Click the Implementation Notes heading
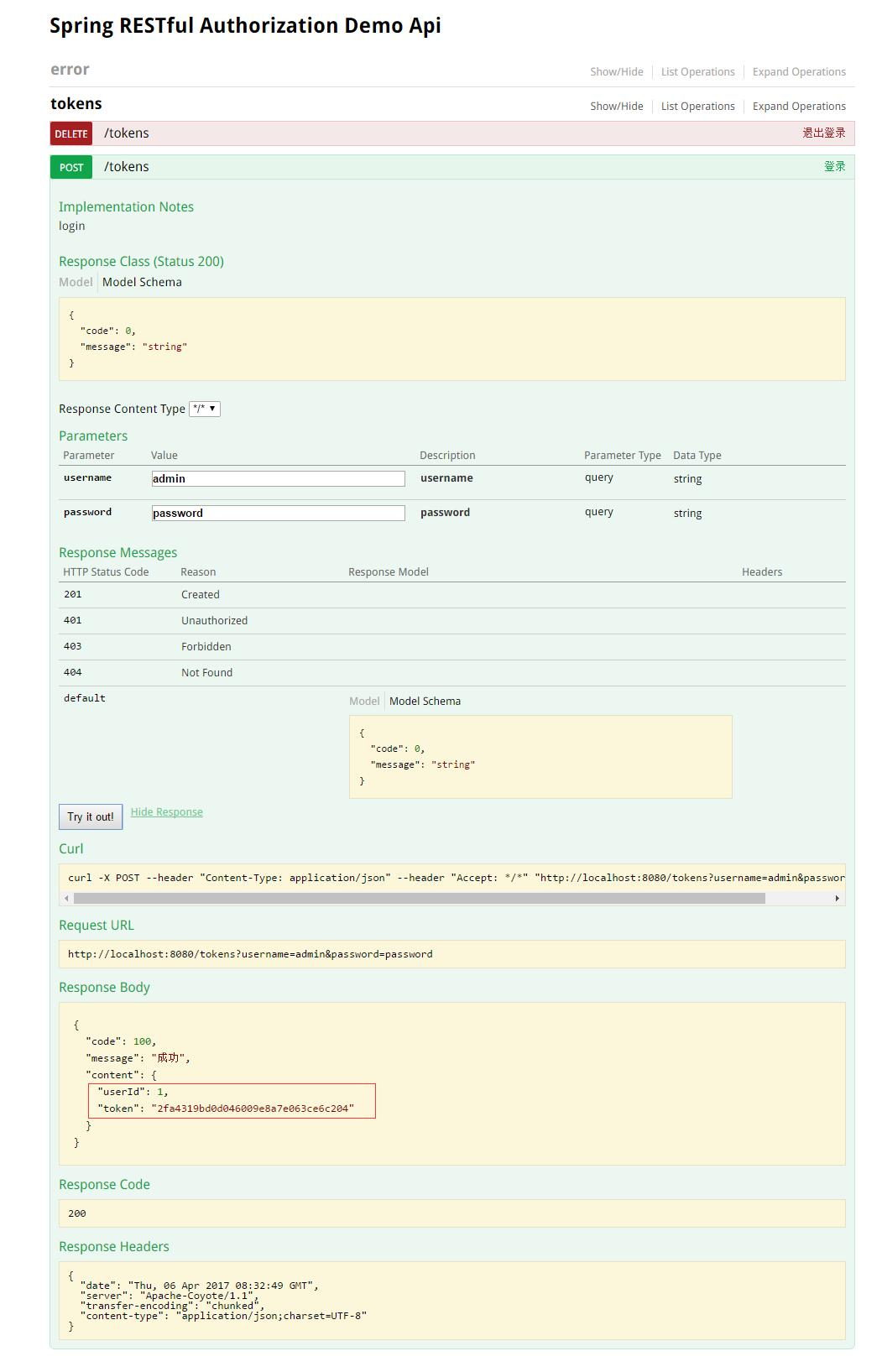 (126, 206)
